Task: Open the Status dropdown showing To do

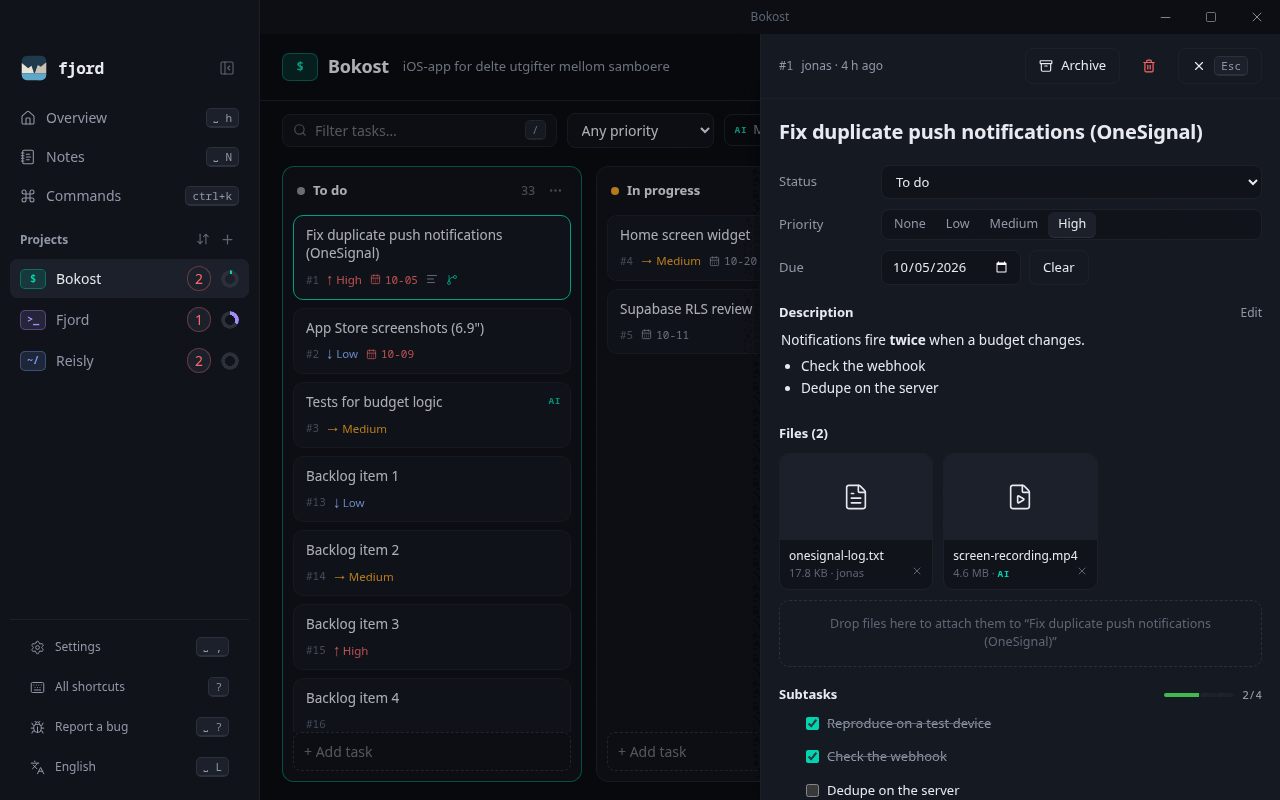Action: (1071, 182)
